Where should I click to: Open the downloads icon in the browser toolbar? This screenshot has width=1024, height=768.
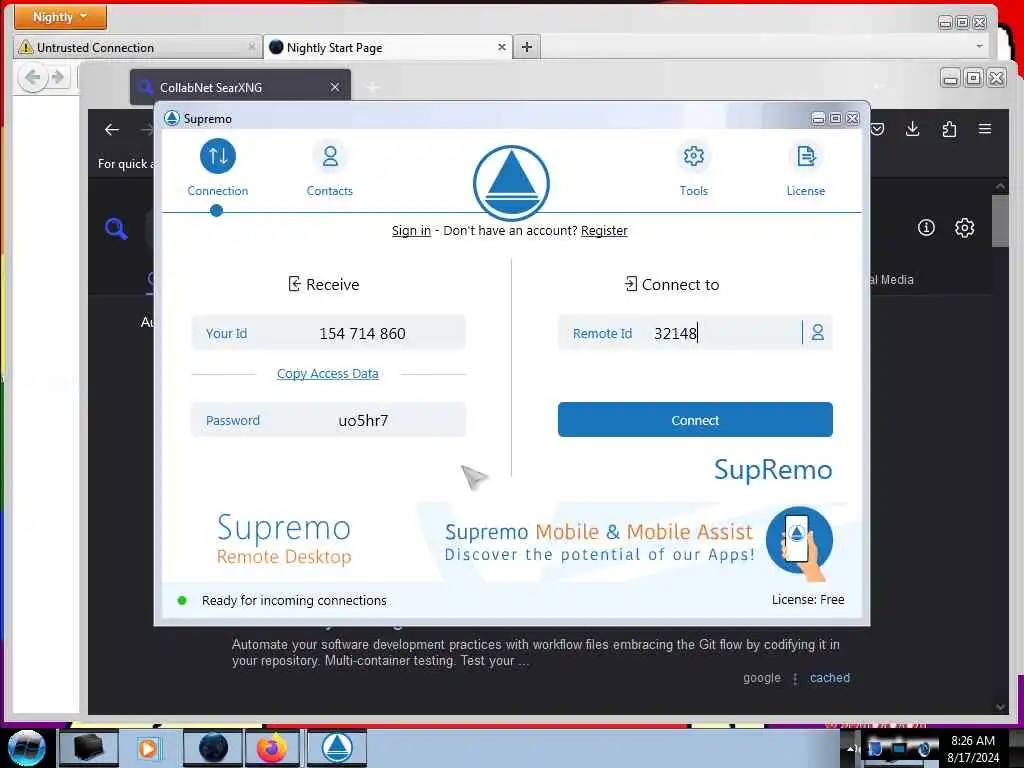tap(913, 129)
